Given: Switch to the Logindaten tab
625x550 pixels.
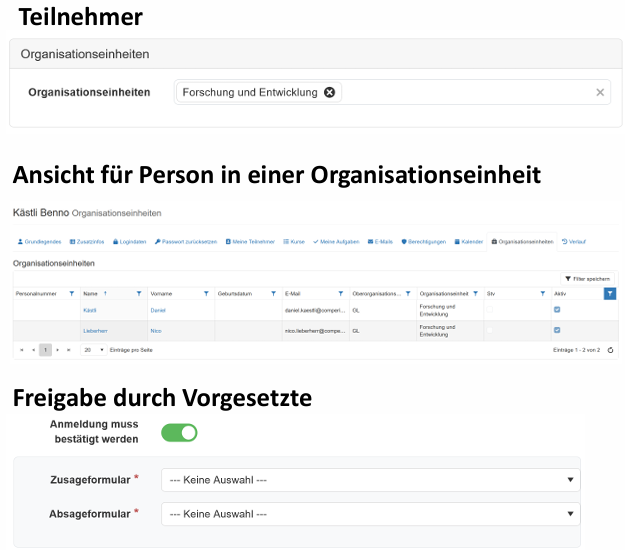Looking at the screenshot, I should [x=130, y=242].
